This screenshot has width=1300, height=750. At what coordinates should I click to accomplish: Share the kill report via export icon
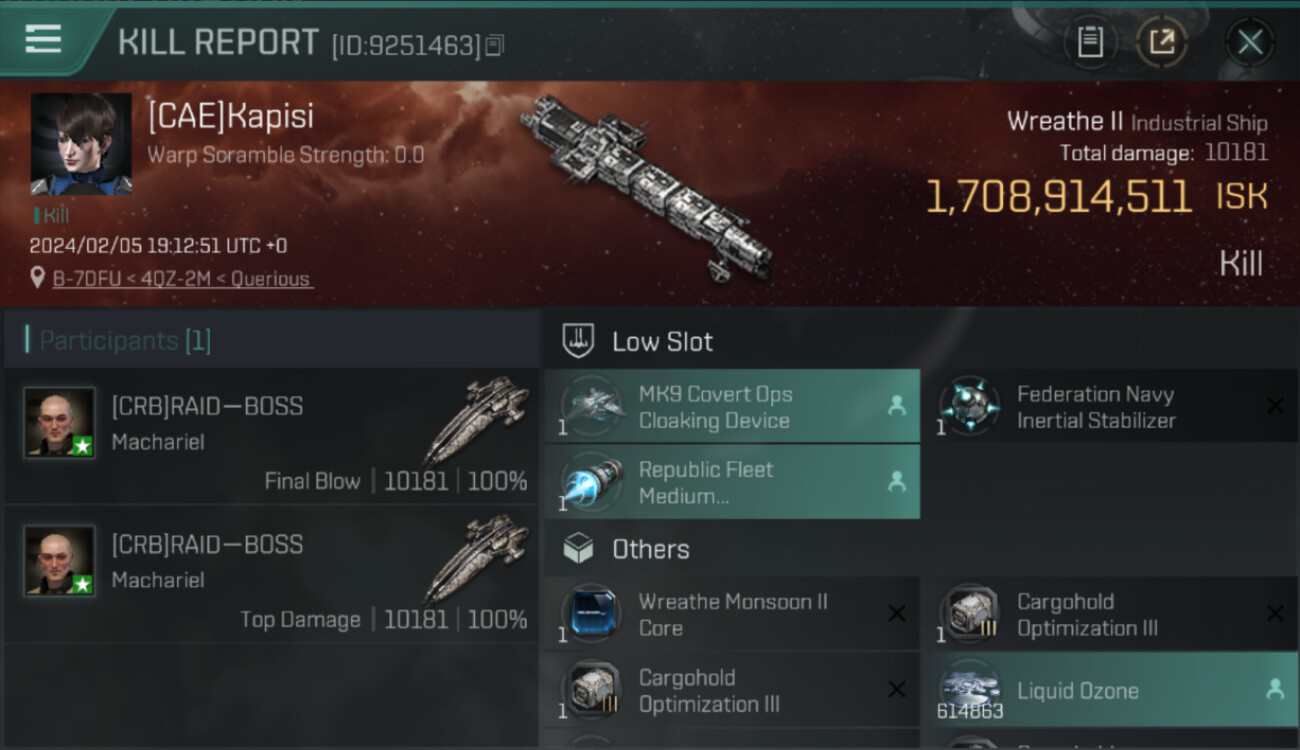(x=1162, y=42)
